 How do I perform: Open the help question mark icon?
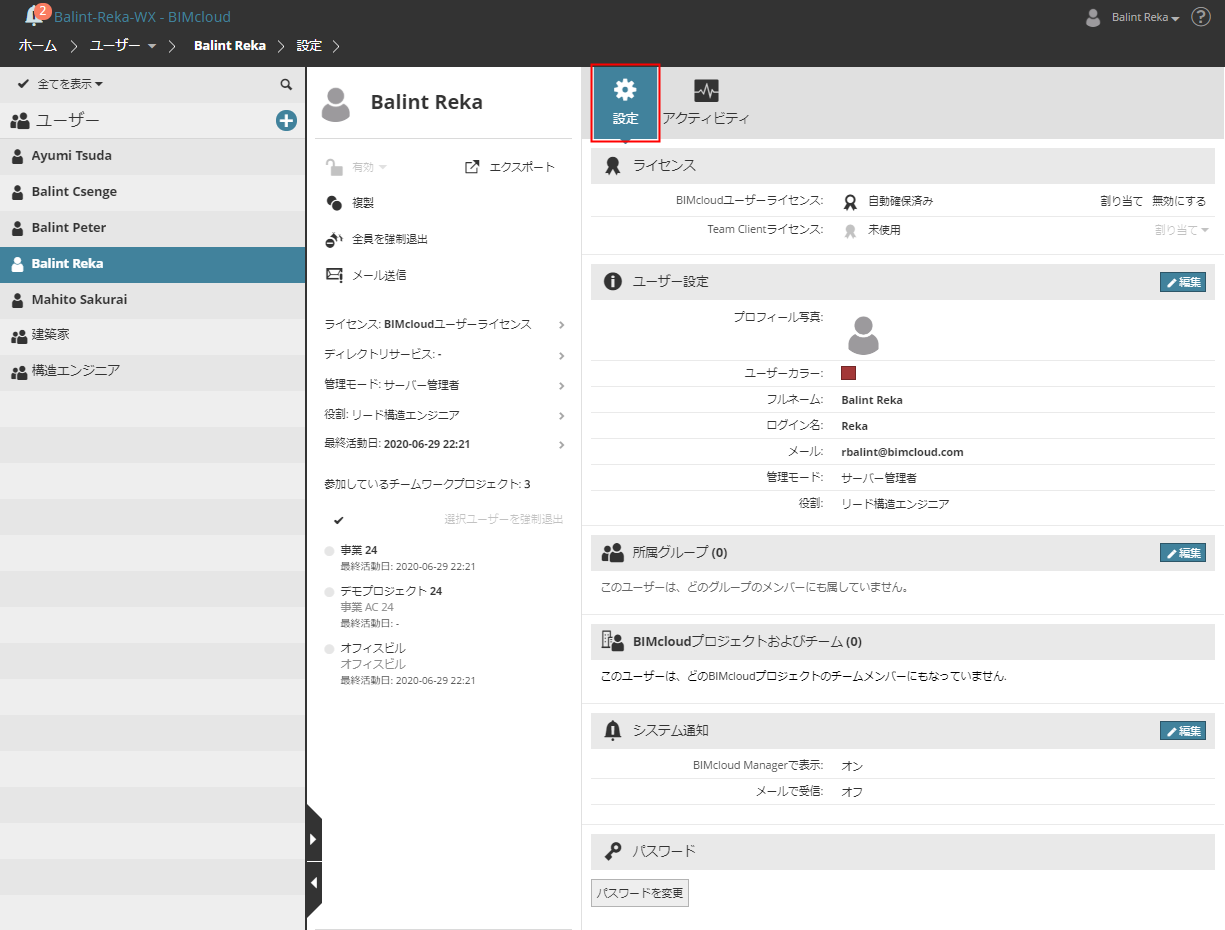(x=1200, y=17)
